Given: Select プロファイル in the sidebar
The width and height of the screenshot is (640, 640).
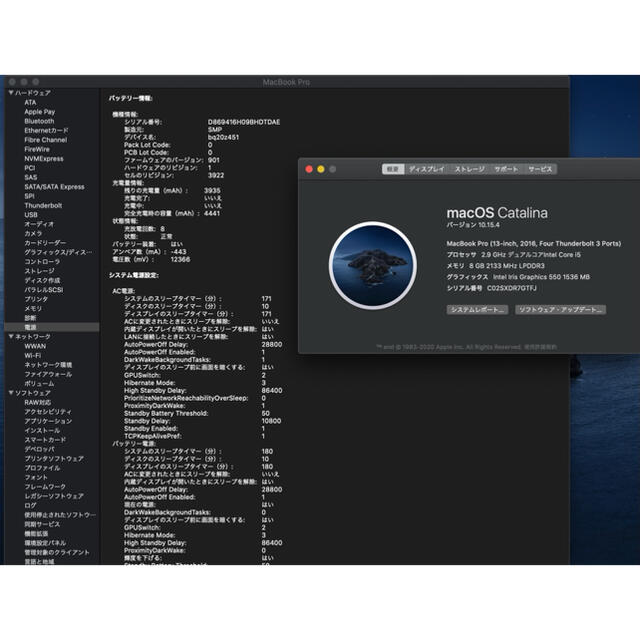Looking at the screenshot, I should point(42,468).
